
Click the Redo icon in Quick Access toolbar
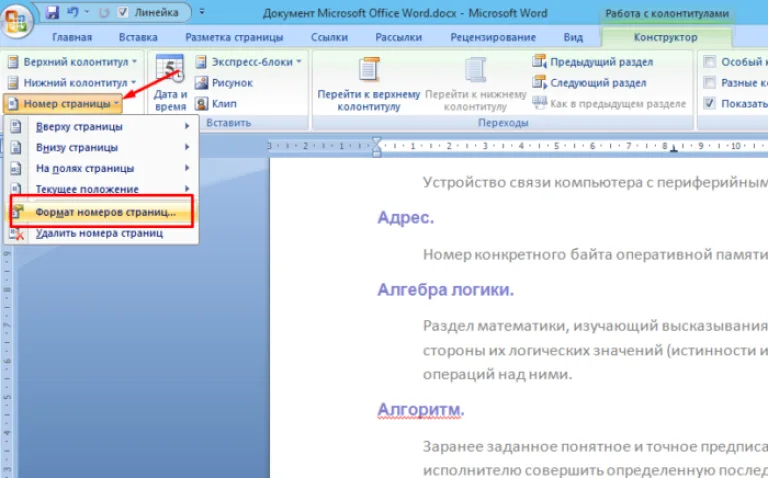[104, 12]
